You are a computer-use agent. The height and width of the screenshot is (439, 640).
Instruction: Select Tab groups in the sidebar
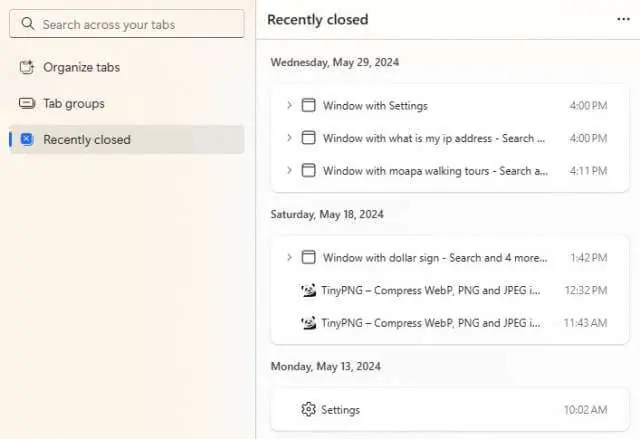point(127,104)
